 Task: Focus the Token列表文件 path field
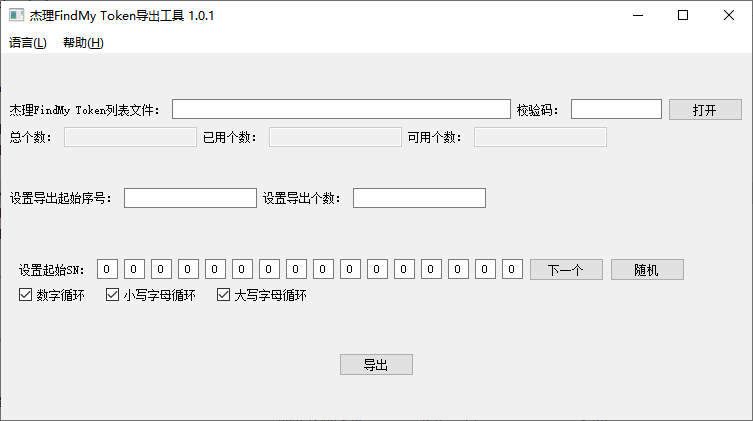pyautogui.click(x=341, y=109)
